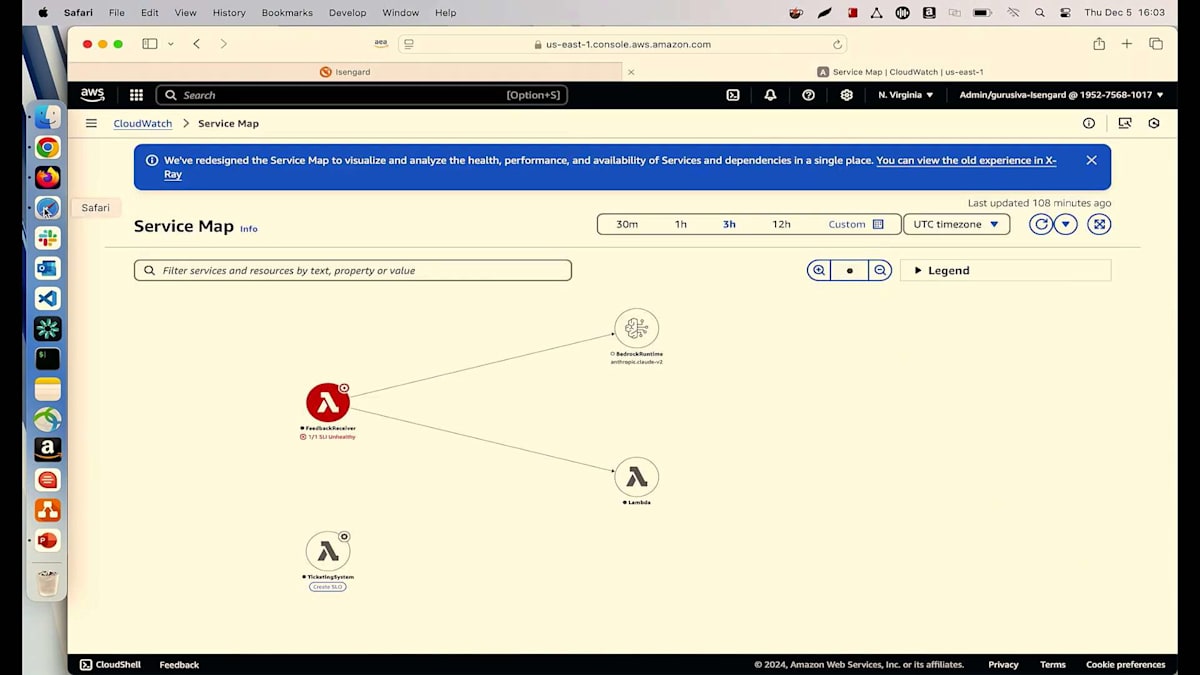
Task: Open the Privacy footer link
Action: point(1003,664)
